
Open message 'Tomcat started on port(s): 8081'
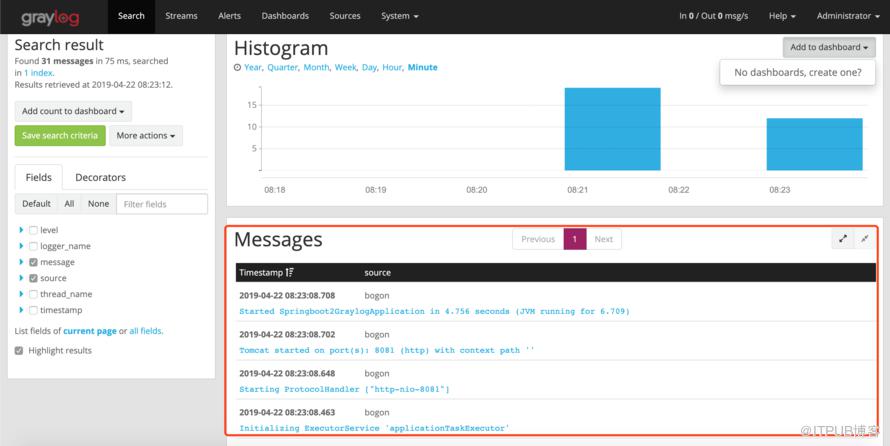[387, 351]
